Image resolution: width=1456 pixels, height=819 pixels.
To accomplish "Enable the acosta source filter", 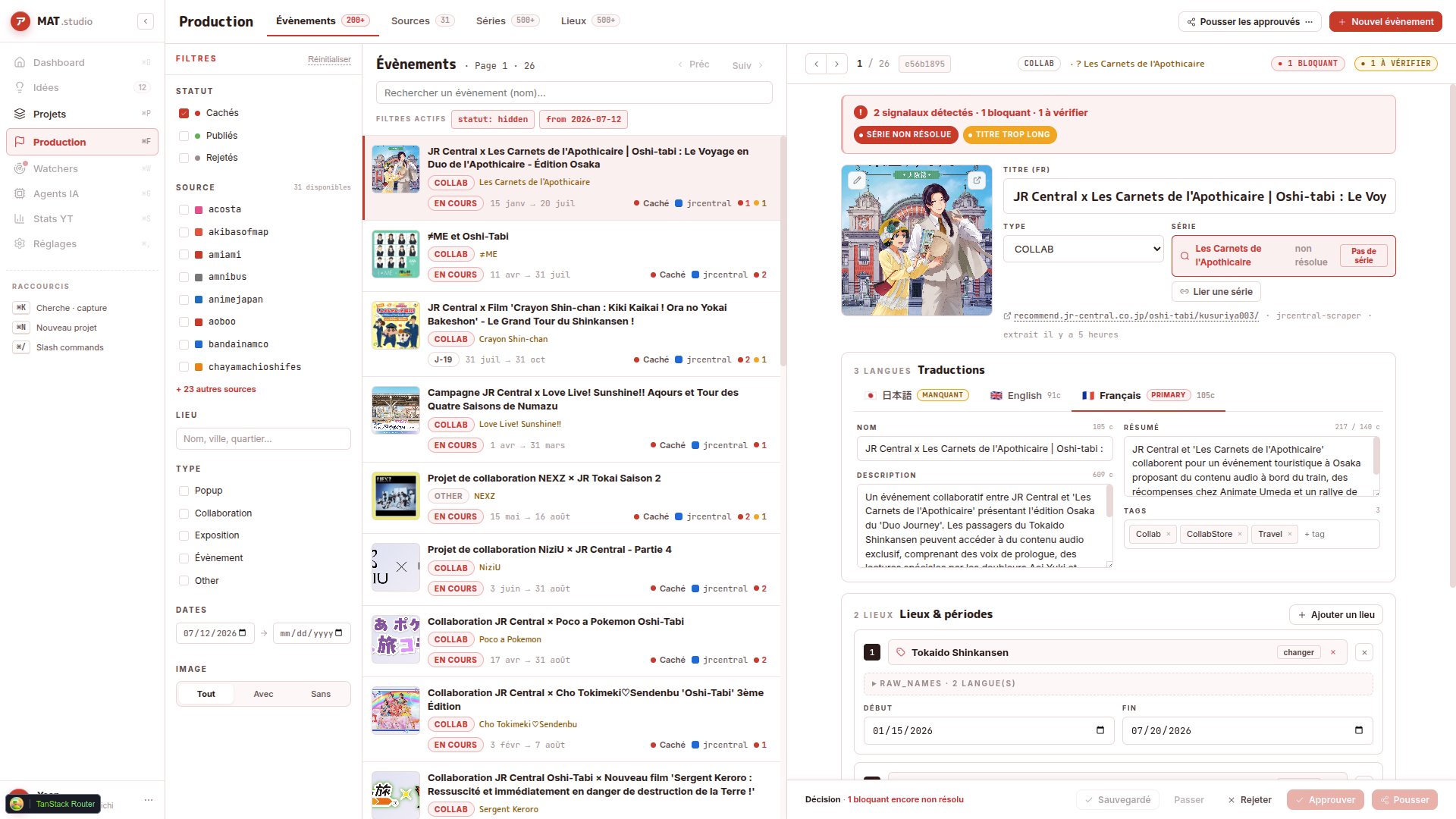I will 184,209.
